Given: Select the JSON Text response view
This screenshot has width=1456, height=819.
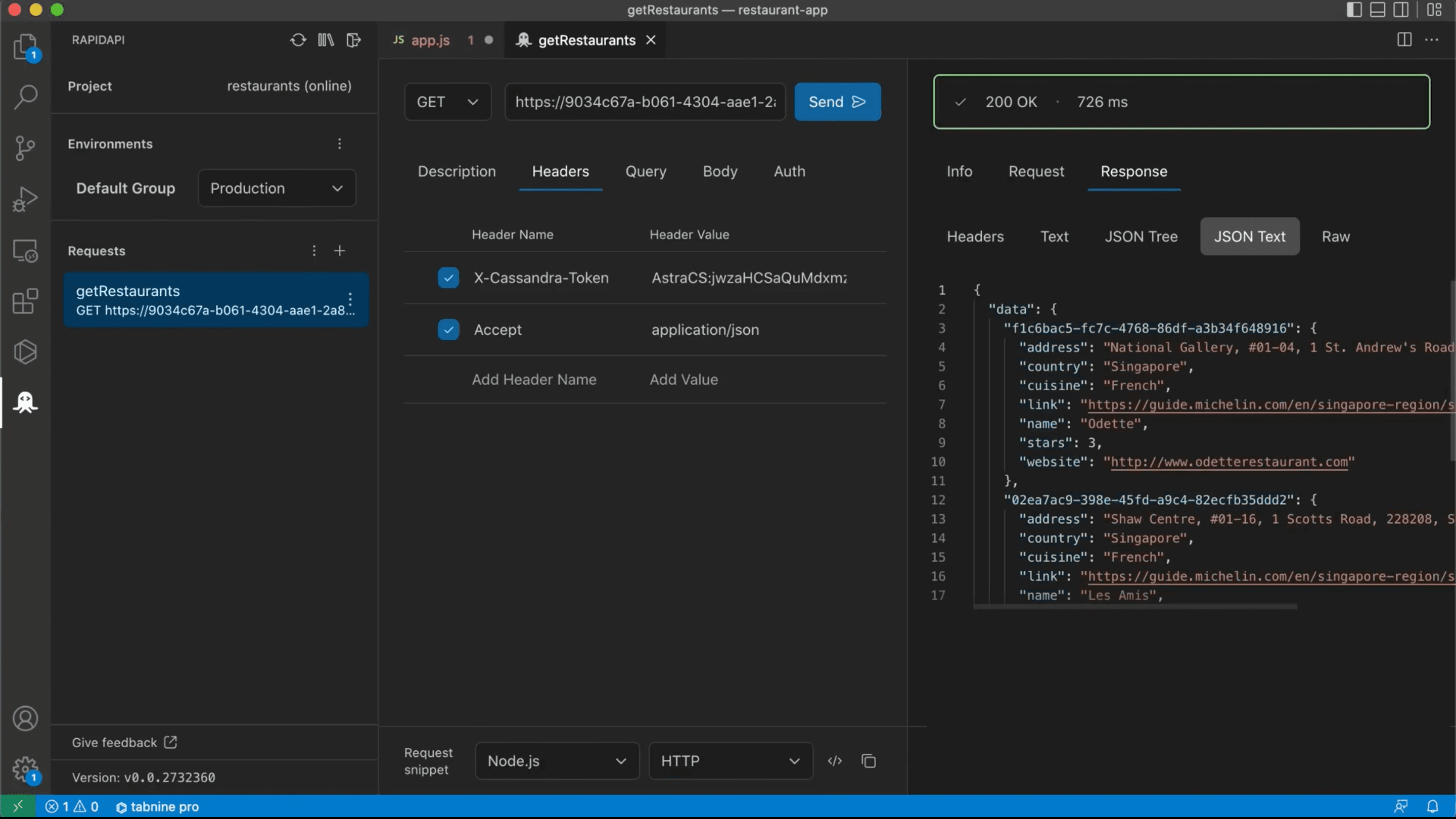Looking at the screenshot, I should tap(1250, 236).
